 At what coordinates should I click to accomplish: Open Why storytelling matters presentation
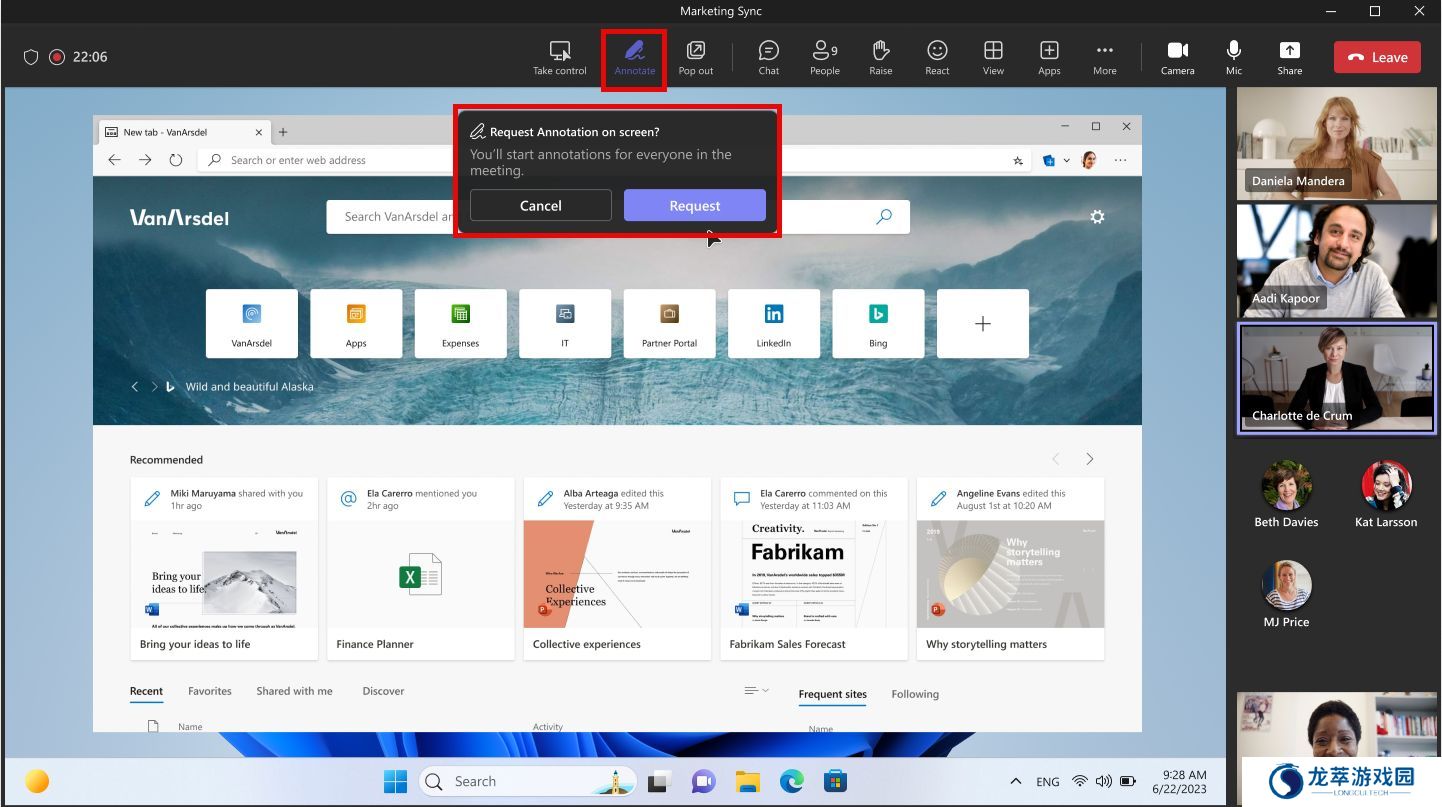pyautogui.click(x=1010, y=568)
